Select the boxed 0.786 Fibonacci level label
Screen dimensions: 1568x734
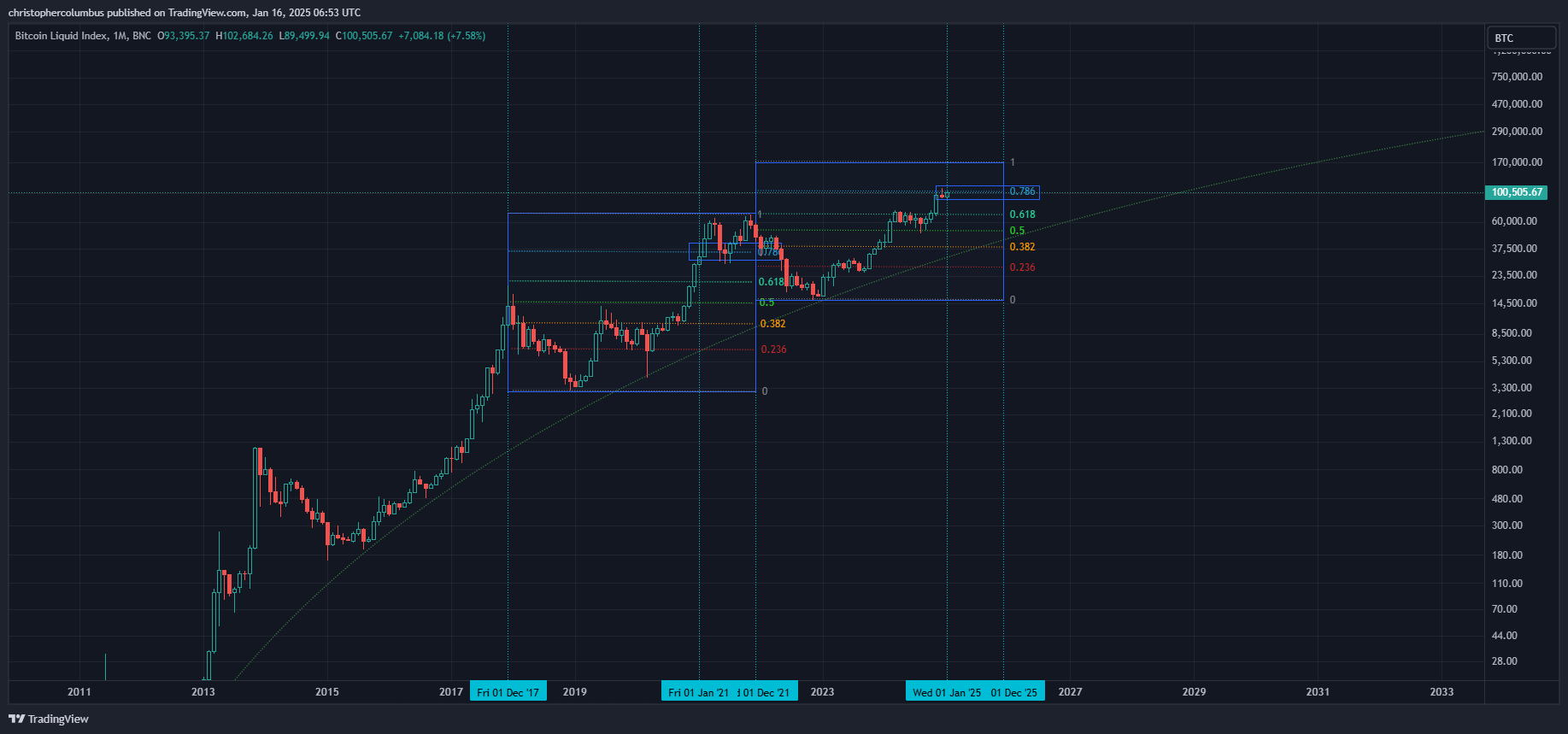1022,192
